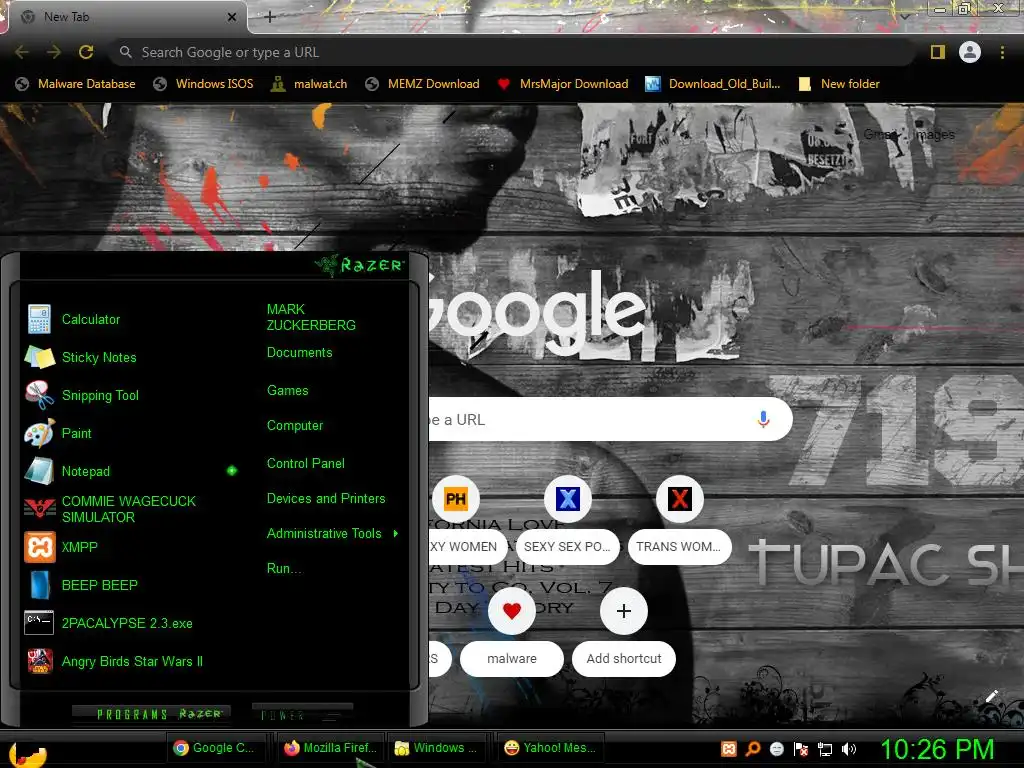This screenshot has height=768, width=1024.
Task: Switch to Yahoo! Messenger taskbar button
Action: [x=549, y=748]
